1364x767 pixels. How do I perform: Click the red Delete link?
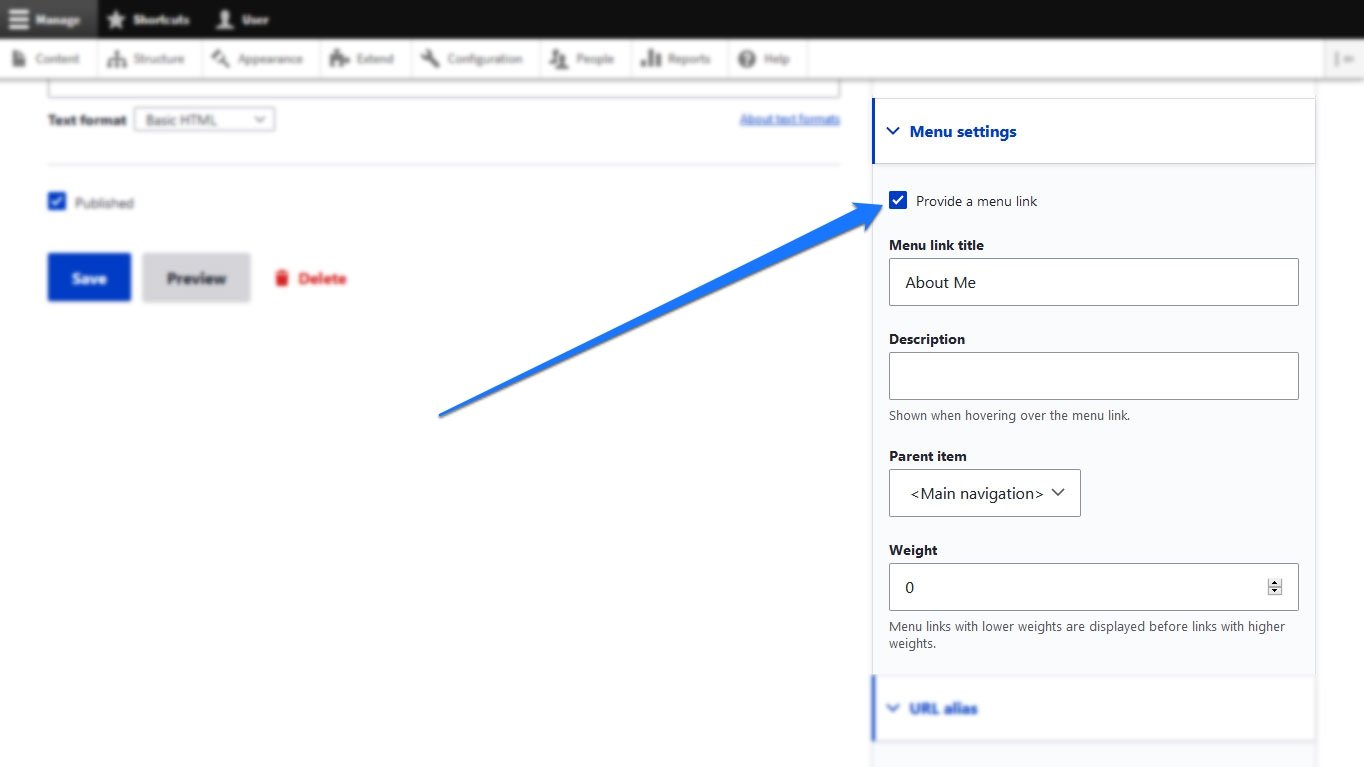coord(310,278)
